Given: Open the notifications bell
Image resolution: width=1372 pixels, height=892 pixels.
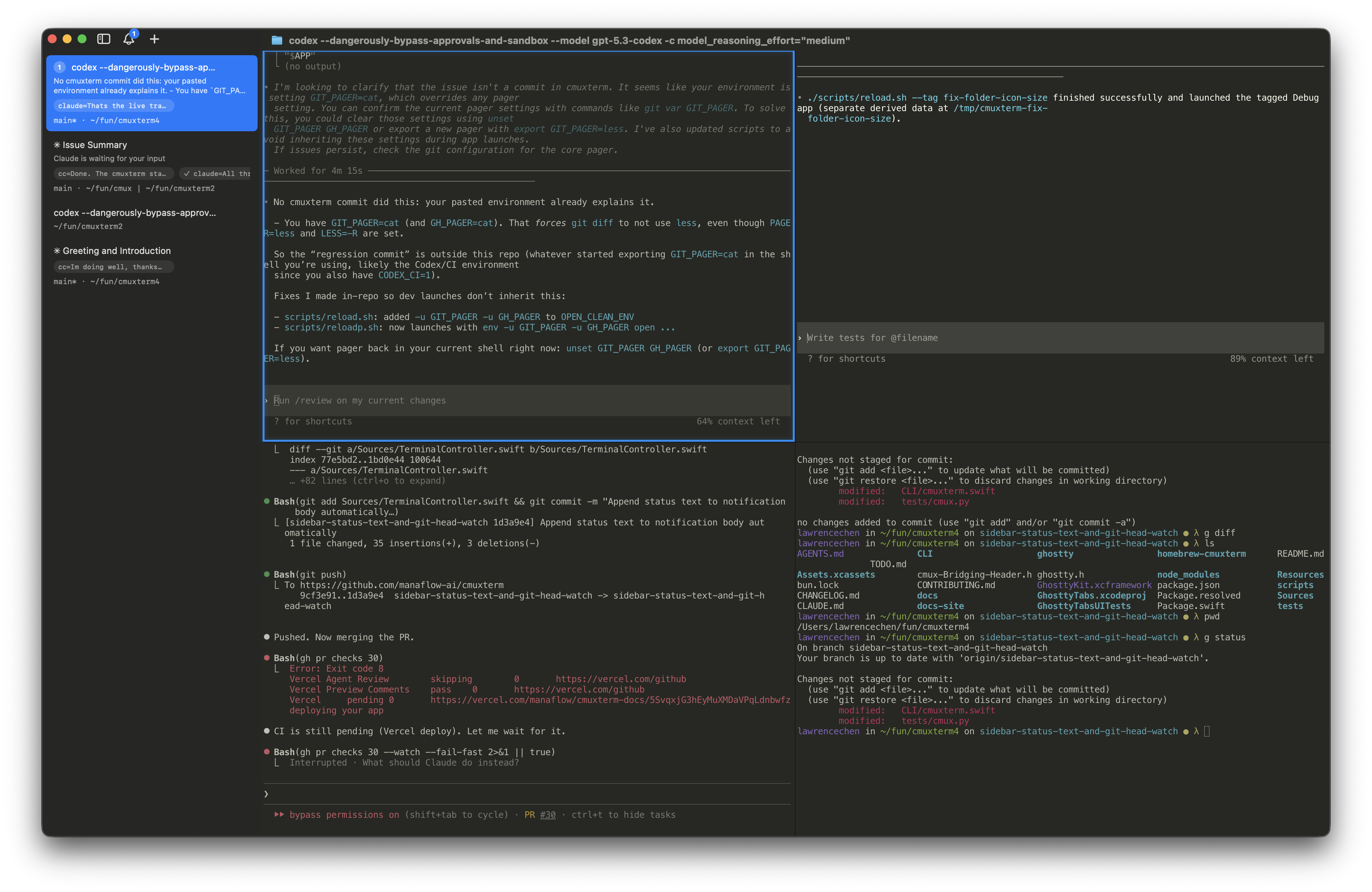Looking at the screenshot, I should point(129,39).
